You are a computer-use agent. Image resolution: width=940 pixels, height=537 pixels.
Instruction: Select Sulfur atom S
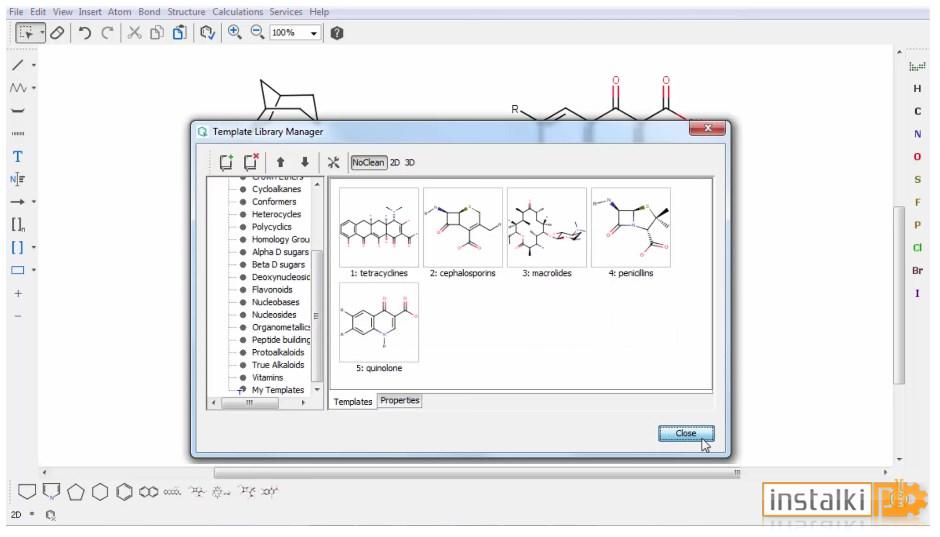tap(917, 180)
